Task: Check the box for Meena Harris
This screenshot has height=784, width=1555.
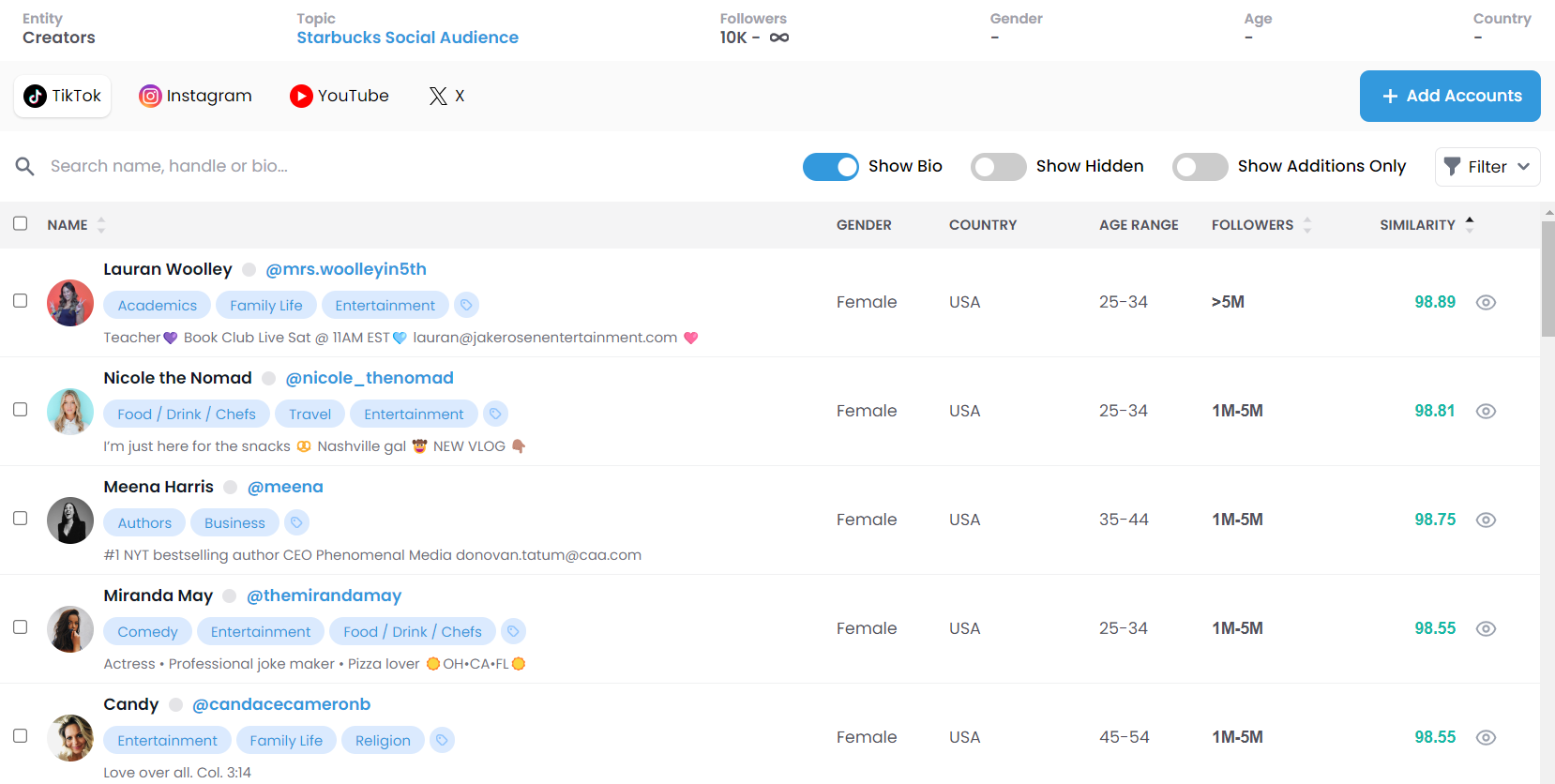Action: click(x=20, y=519)
